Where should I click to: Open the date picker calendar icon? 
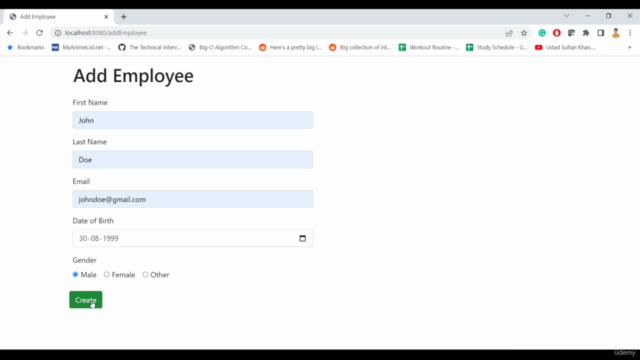click(302, 238)
